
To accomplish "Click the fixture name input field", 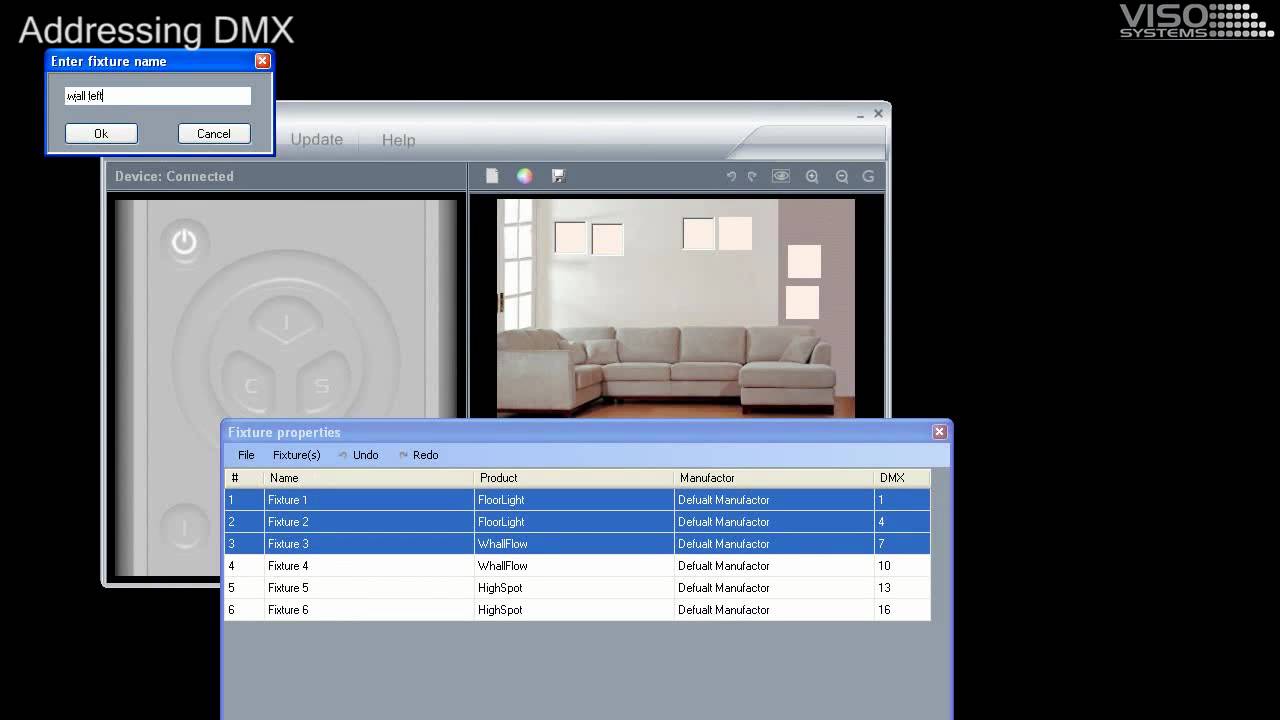I will coord(158,96).
